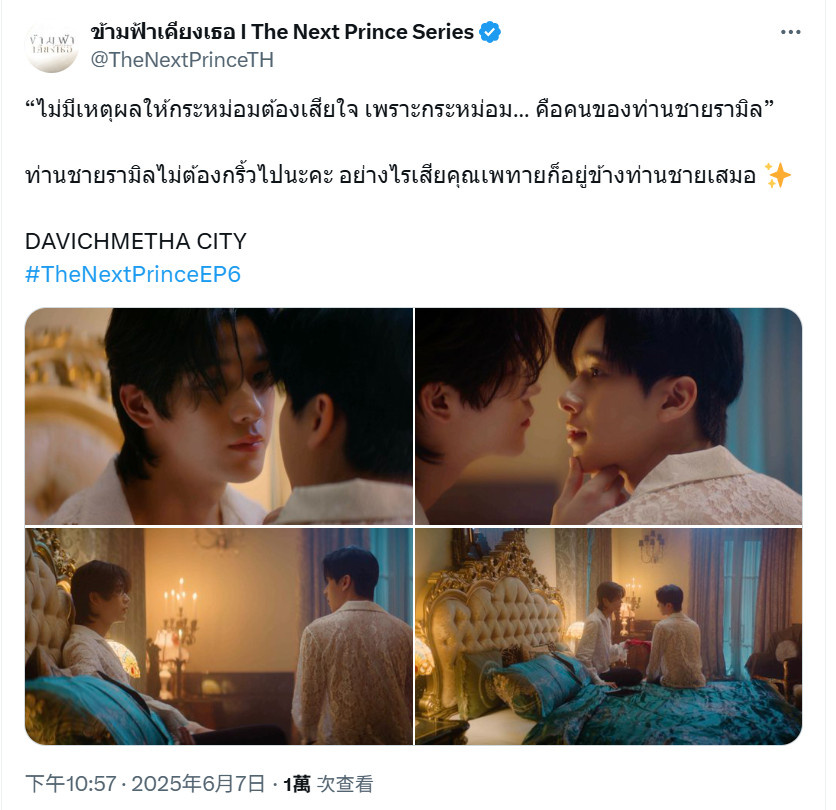Viewport: 836px width, 810px height.
Task: Click the tweet timestamp 下午10:57
Action: tap(70, 784)
